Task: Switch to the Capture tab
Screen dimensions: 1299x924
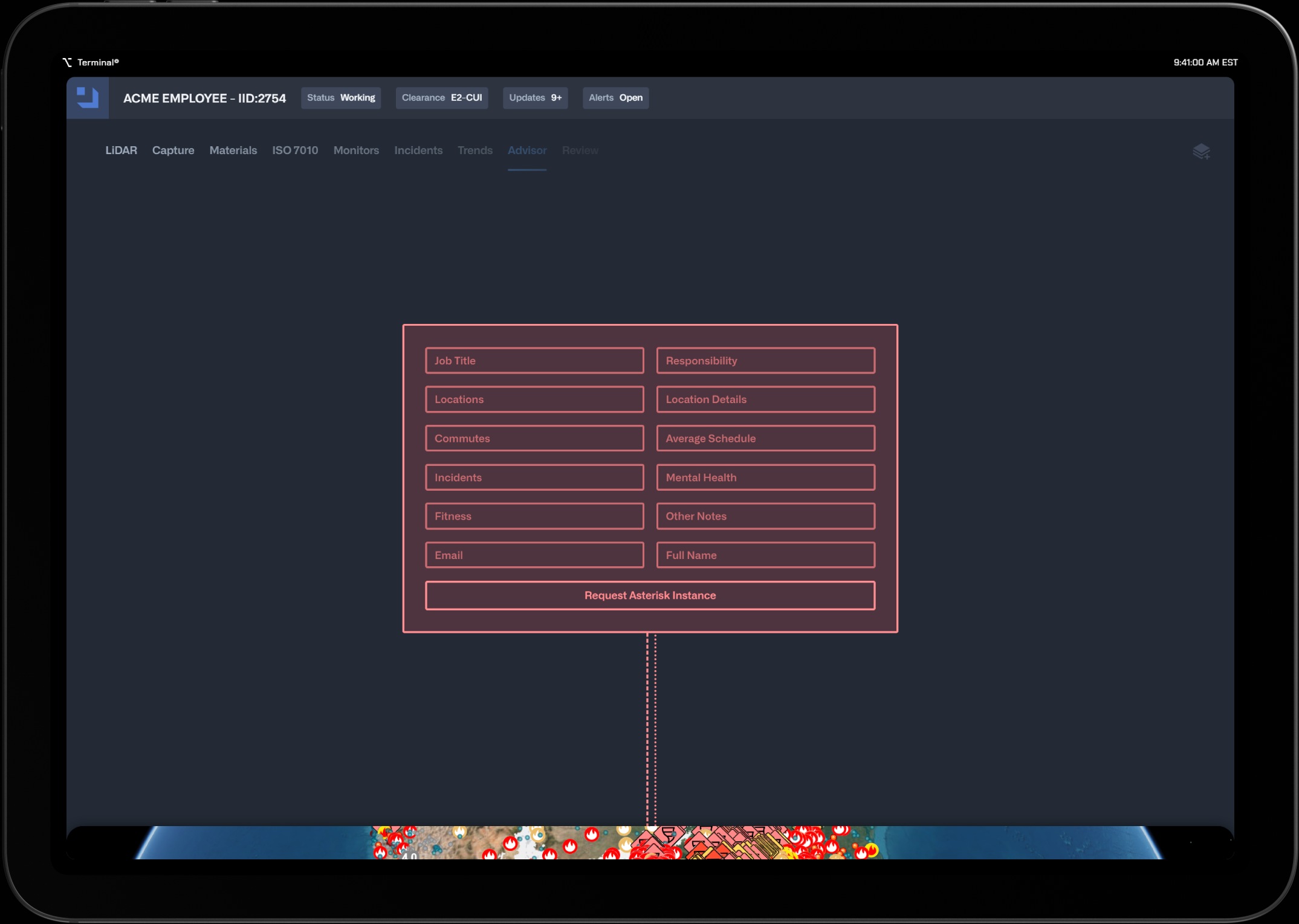Action: click(173, 150)
